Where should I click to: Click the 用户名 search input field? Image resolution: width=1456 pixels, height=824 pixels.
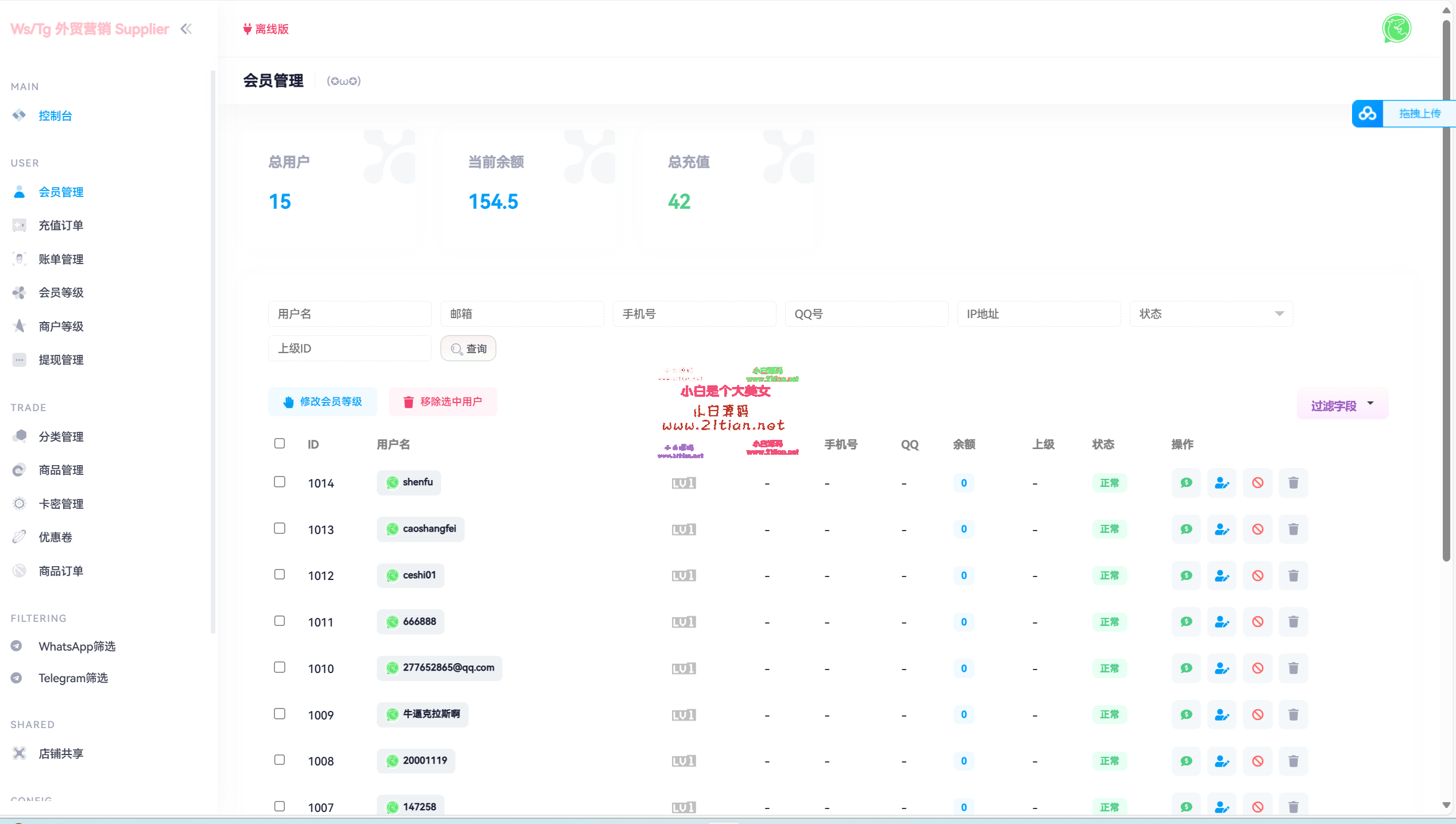[350, 314]
